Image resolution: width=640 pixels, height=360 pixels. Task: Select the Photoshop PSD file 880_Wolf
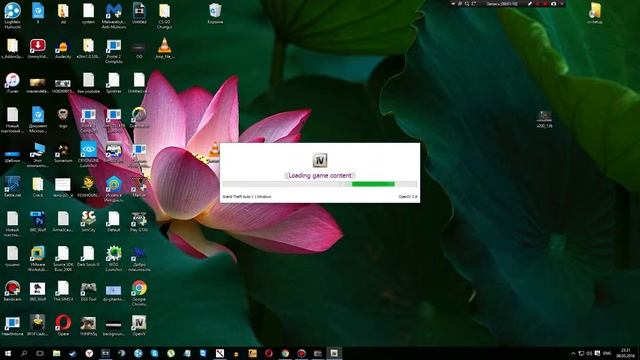(38, 221)
